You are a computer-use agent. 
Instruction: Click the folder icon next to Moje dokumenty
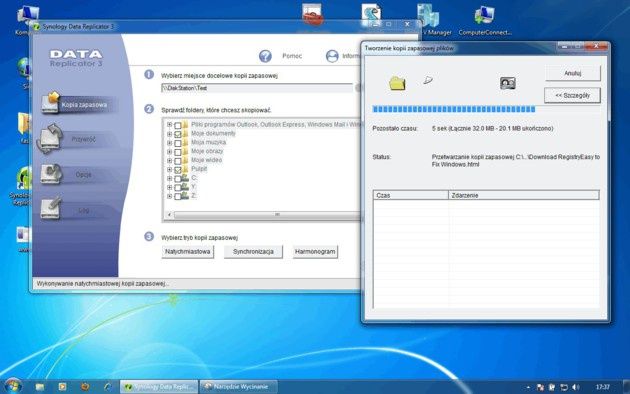[185, 133]
